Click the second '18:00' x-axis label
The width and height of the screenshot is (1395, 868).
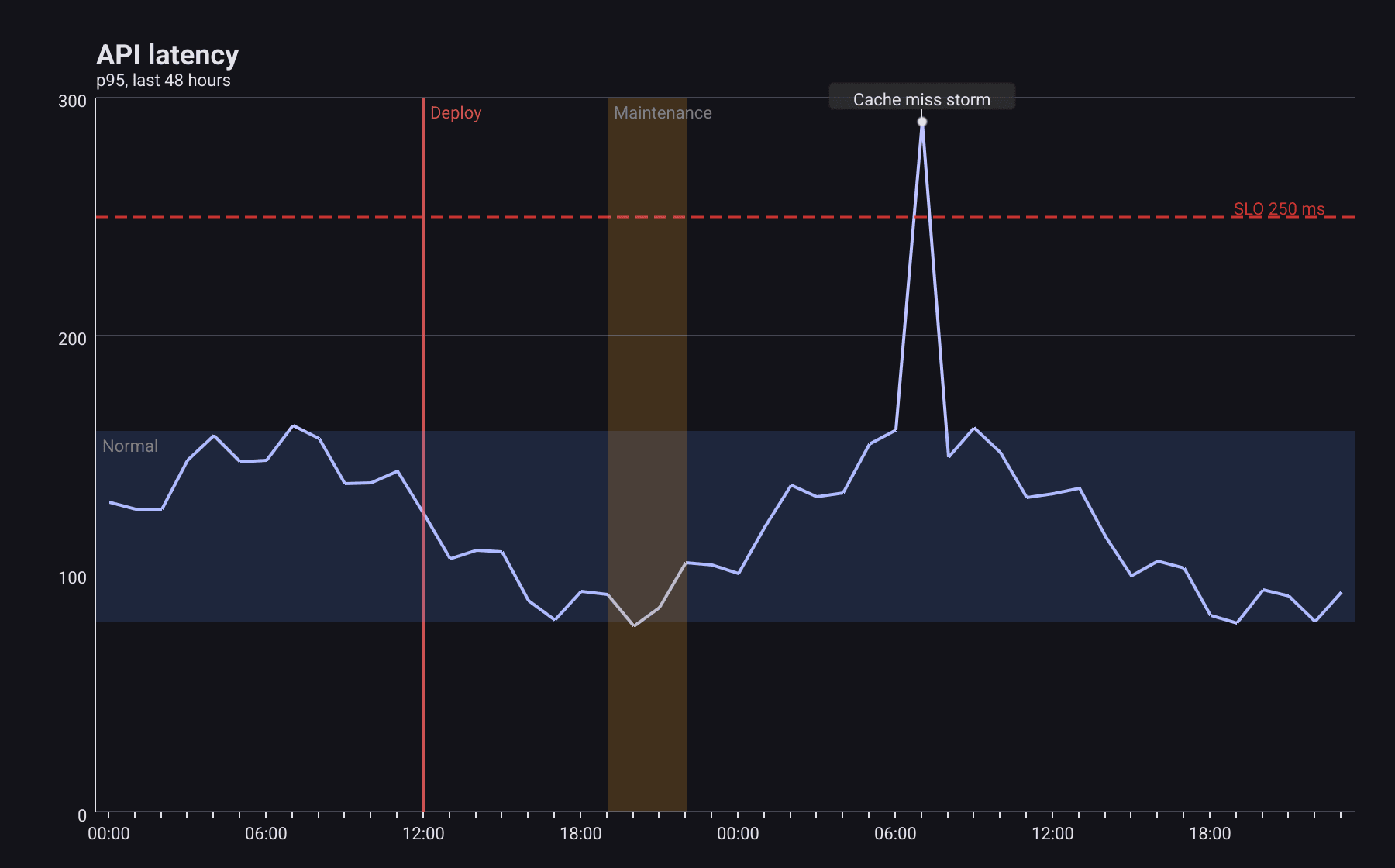tap(1210, 834)
